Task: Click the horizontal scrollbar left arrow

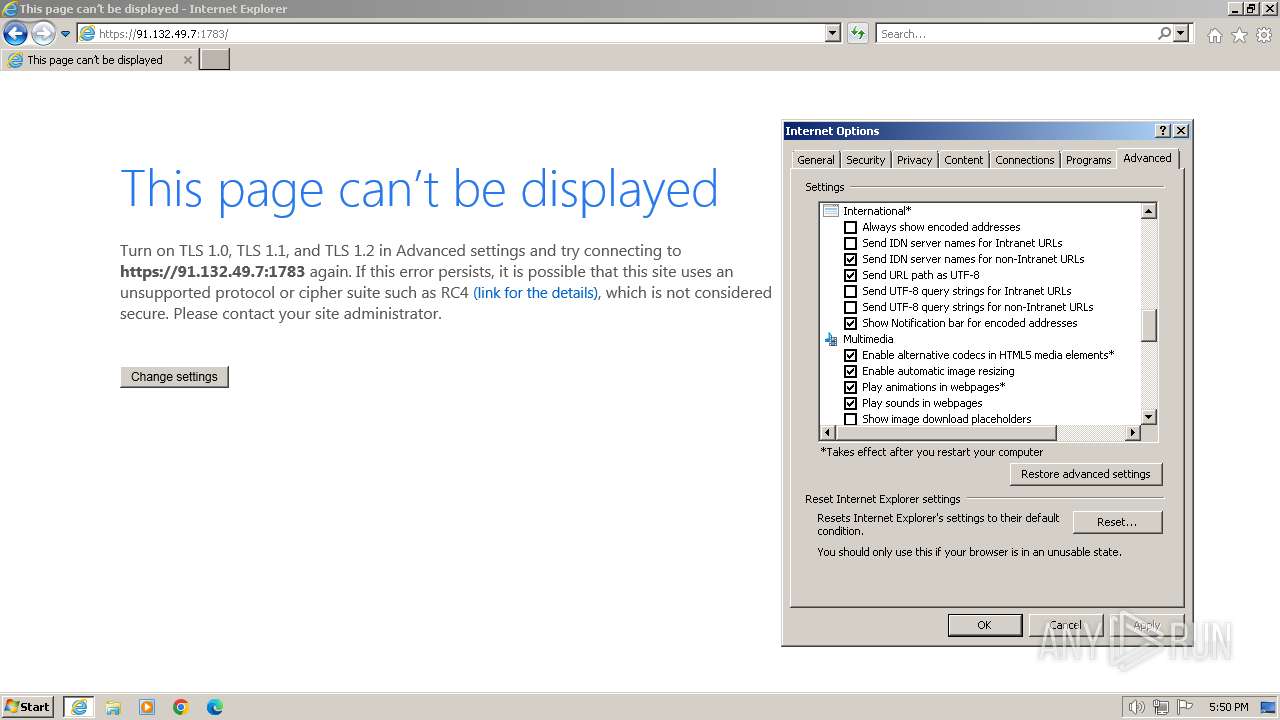Action: point(827,433)
